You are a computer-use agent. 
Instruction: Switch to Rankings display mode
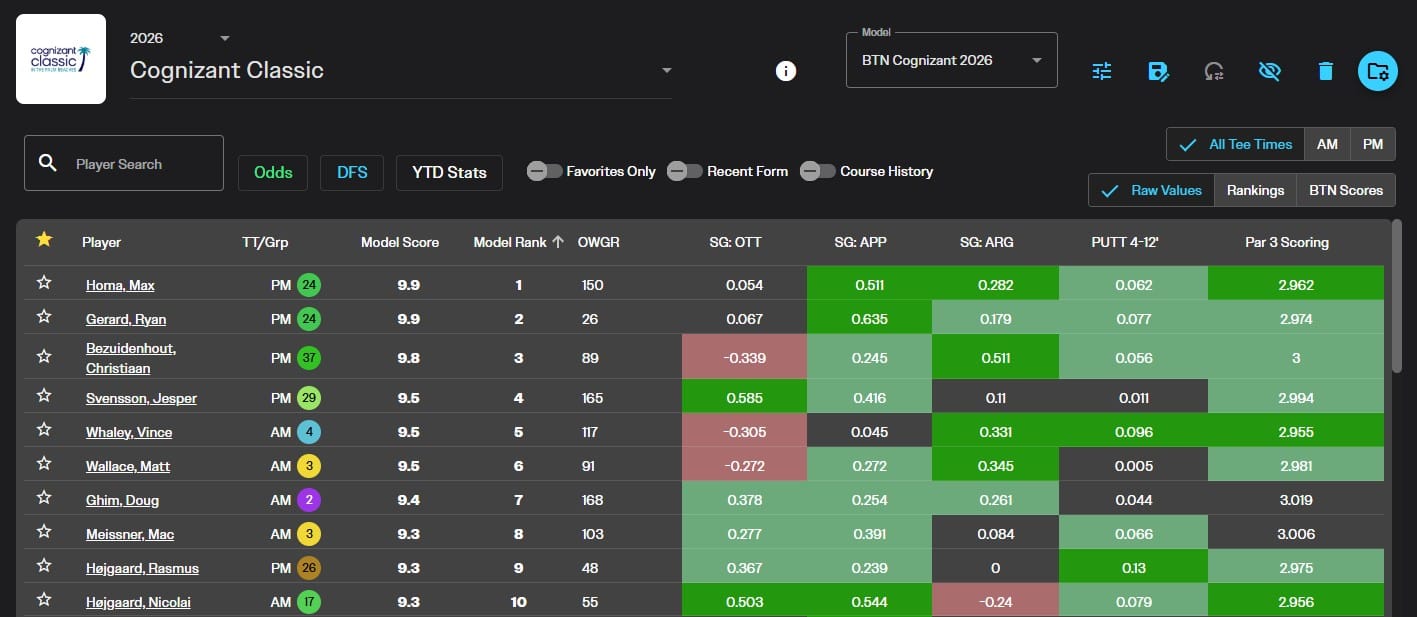pos(1255,190)
